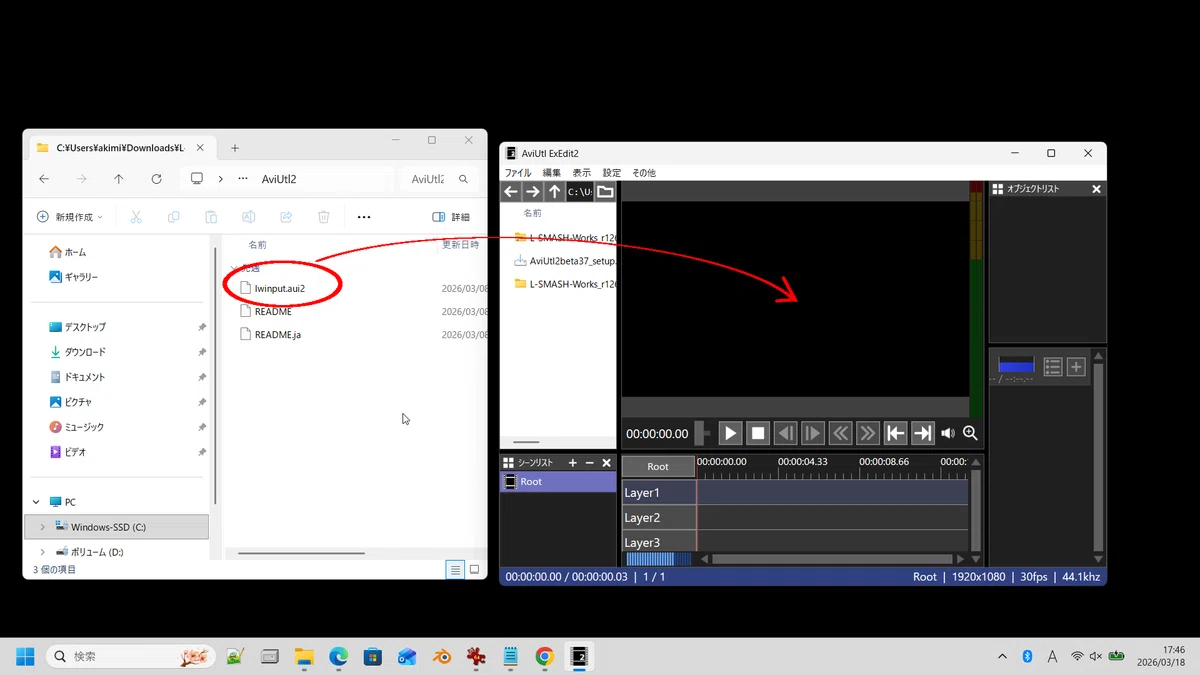Open the その他 menu in AviUtl

coord(644,173)
